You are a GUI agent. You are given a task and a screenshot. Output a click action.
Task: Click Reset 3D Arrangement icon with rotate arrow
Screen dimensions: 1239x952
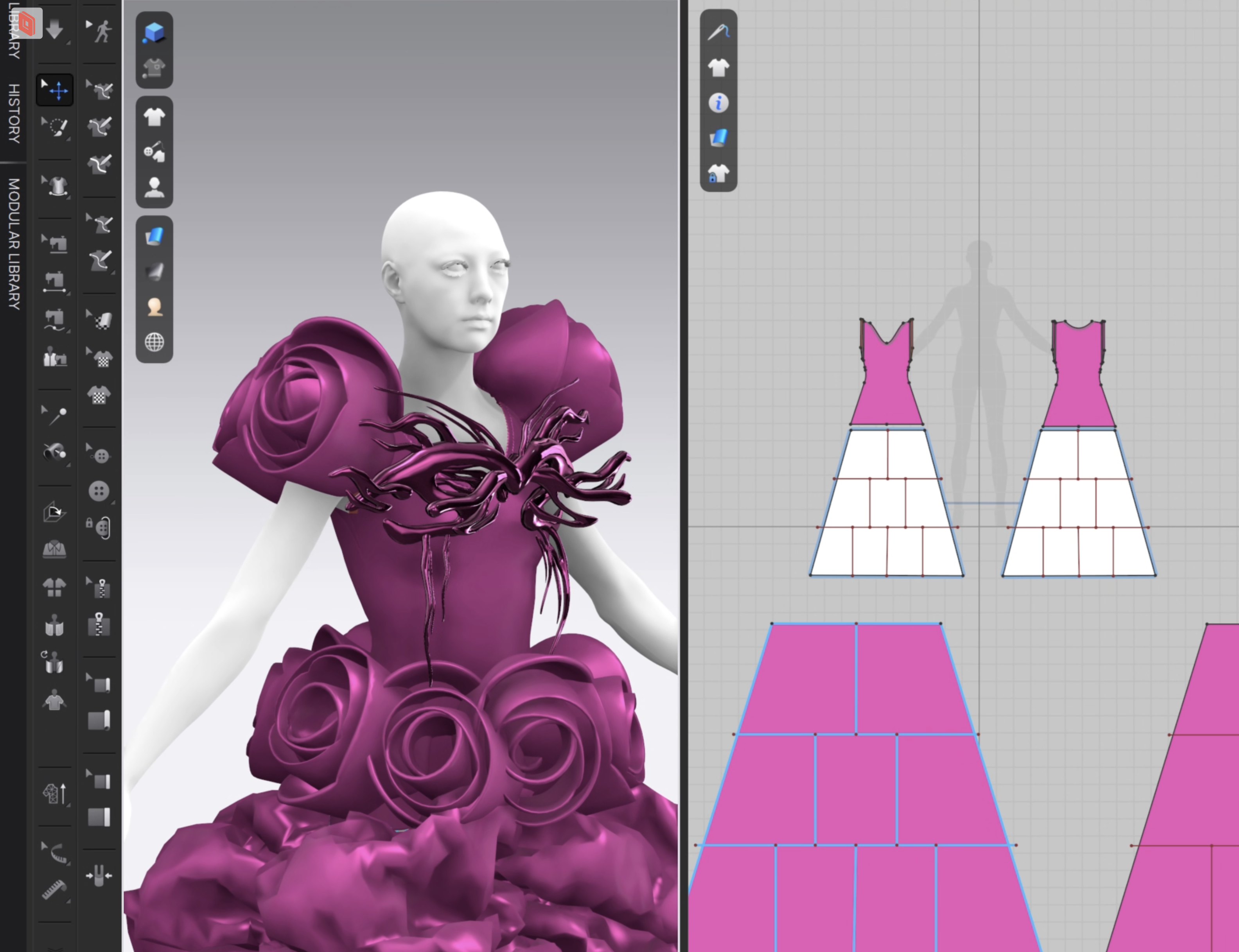54,662
